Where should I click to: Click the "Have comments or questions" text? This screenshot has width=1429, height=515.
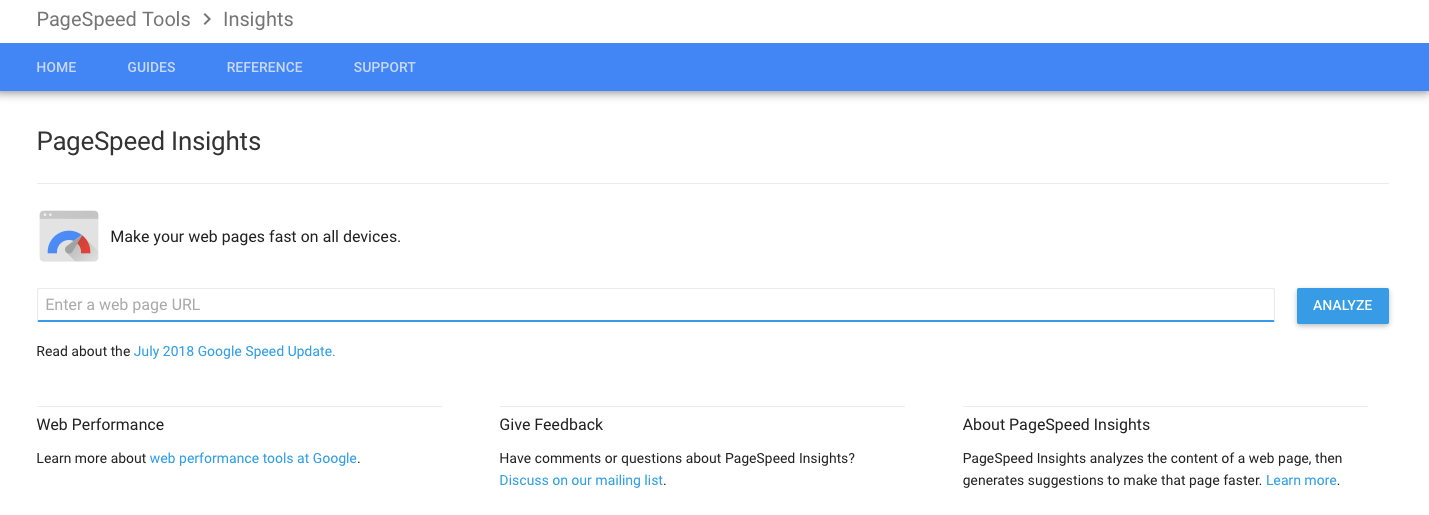click(x=677, y=459)
